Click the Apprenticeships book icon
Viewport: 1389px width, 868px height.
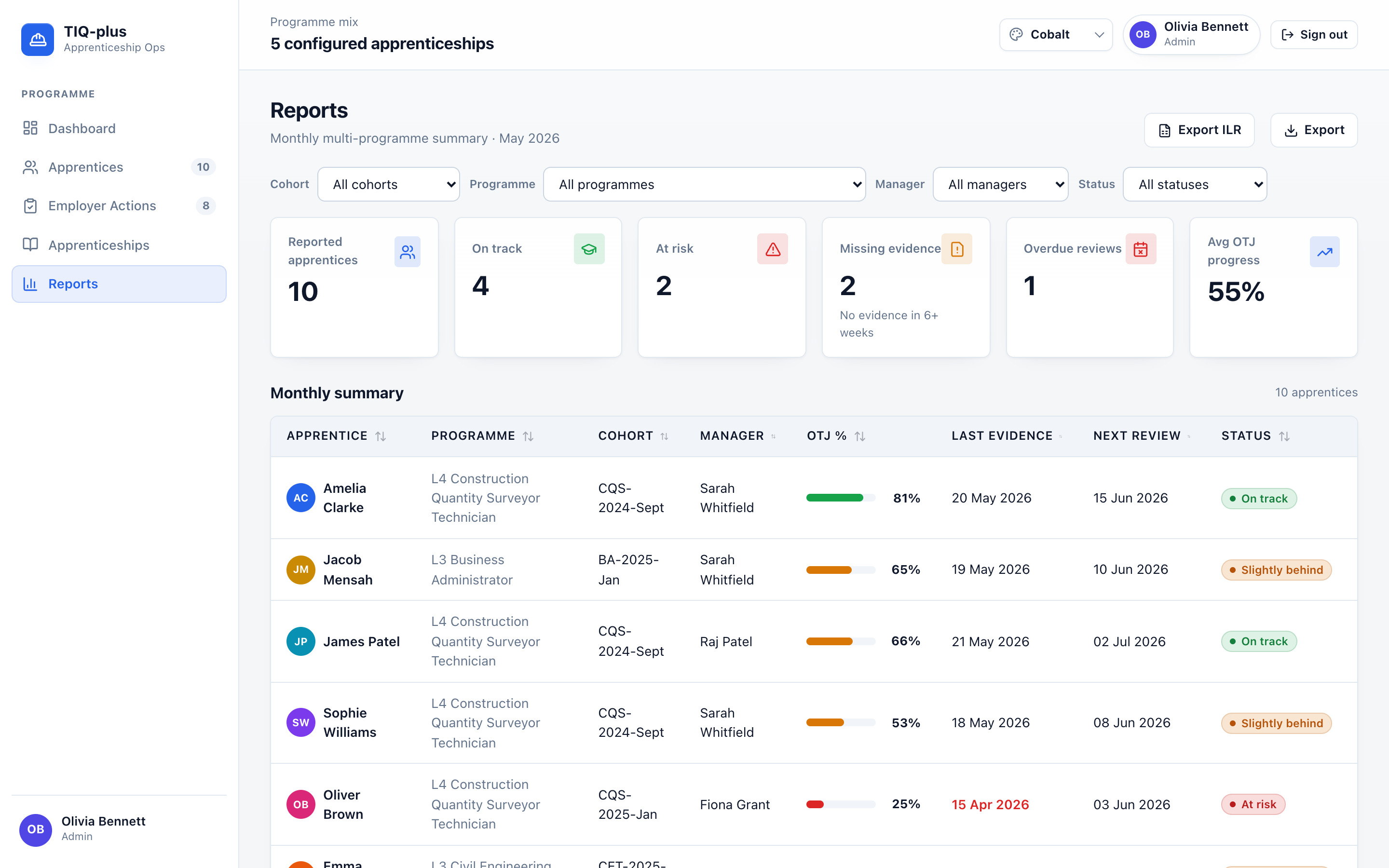tap(30, 244)
